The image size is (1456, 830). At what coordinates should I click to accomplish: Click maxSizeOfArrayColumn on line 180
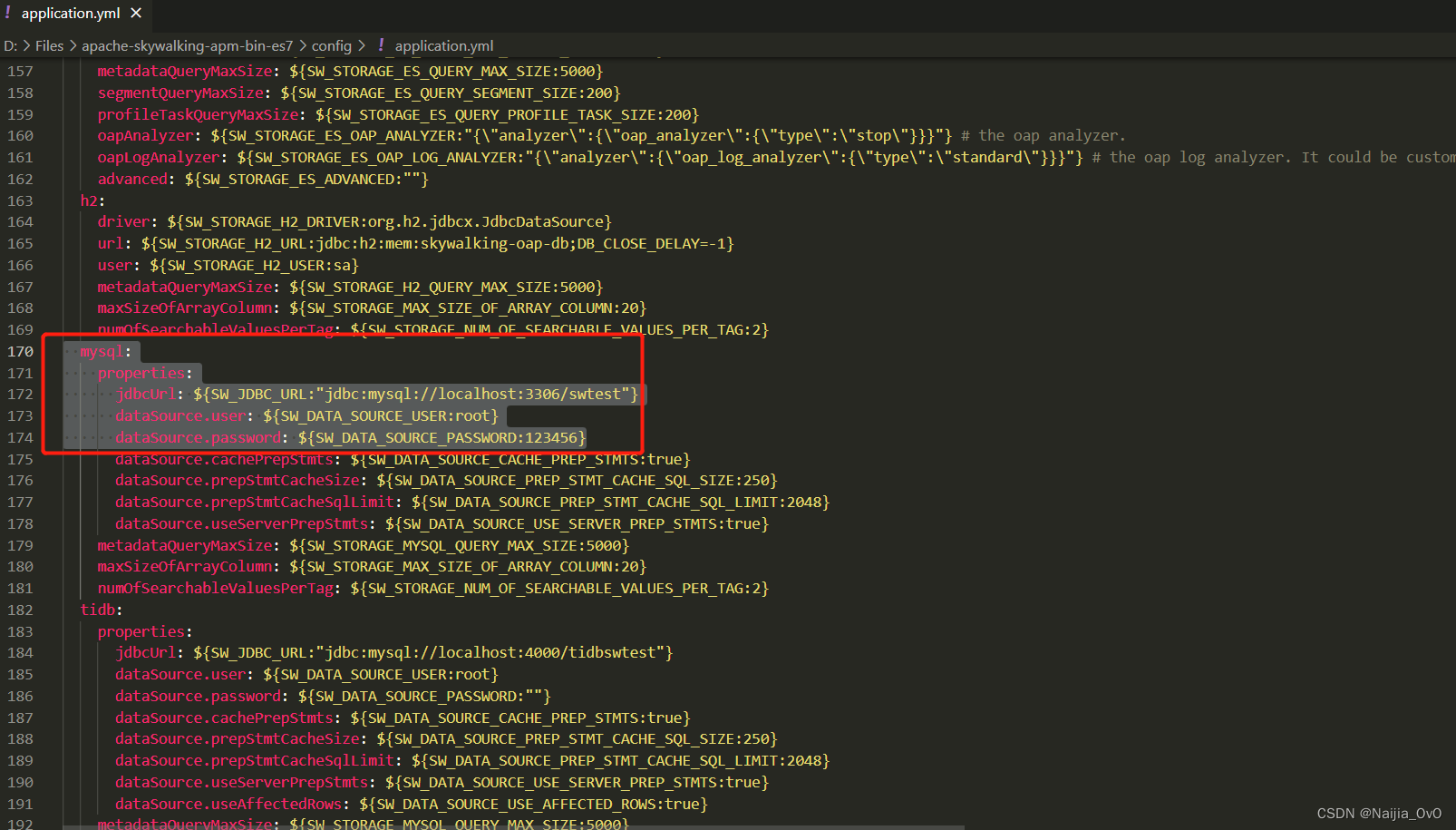click(x=185, y=566)
